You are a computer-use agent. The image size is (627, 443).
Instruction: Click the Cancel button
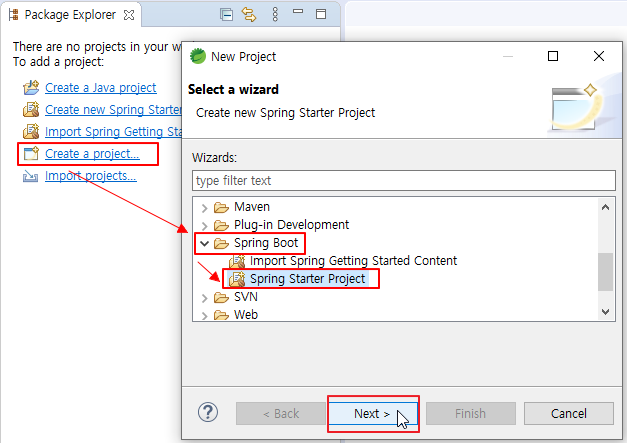(x=569, y=413)
